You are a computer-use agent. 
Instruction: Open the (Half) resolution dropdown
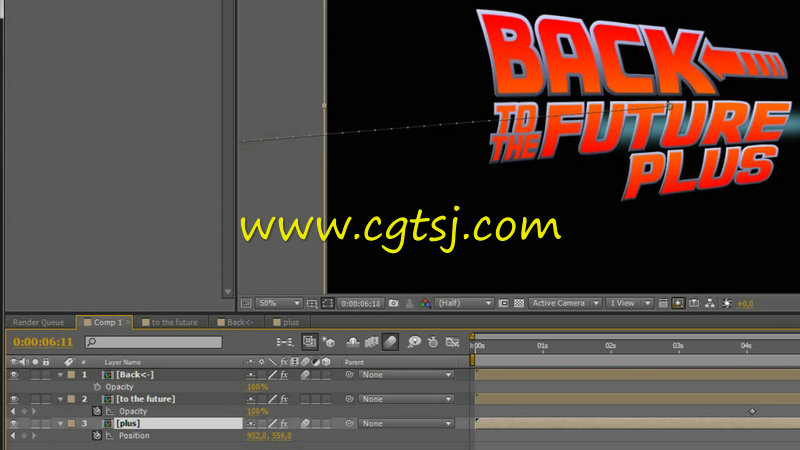(x=464, y=303)
